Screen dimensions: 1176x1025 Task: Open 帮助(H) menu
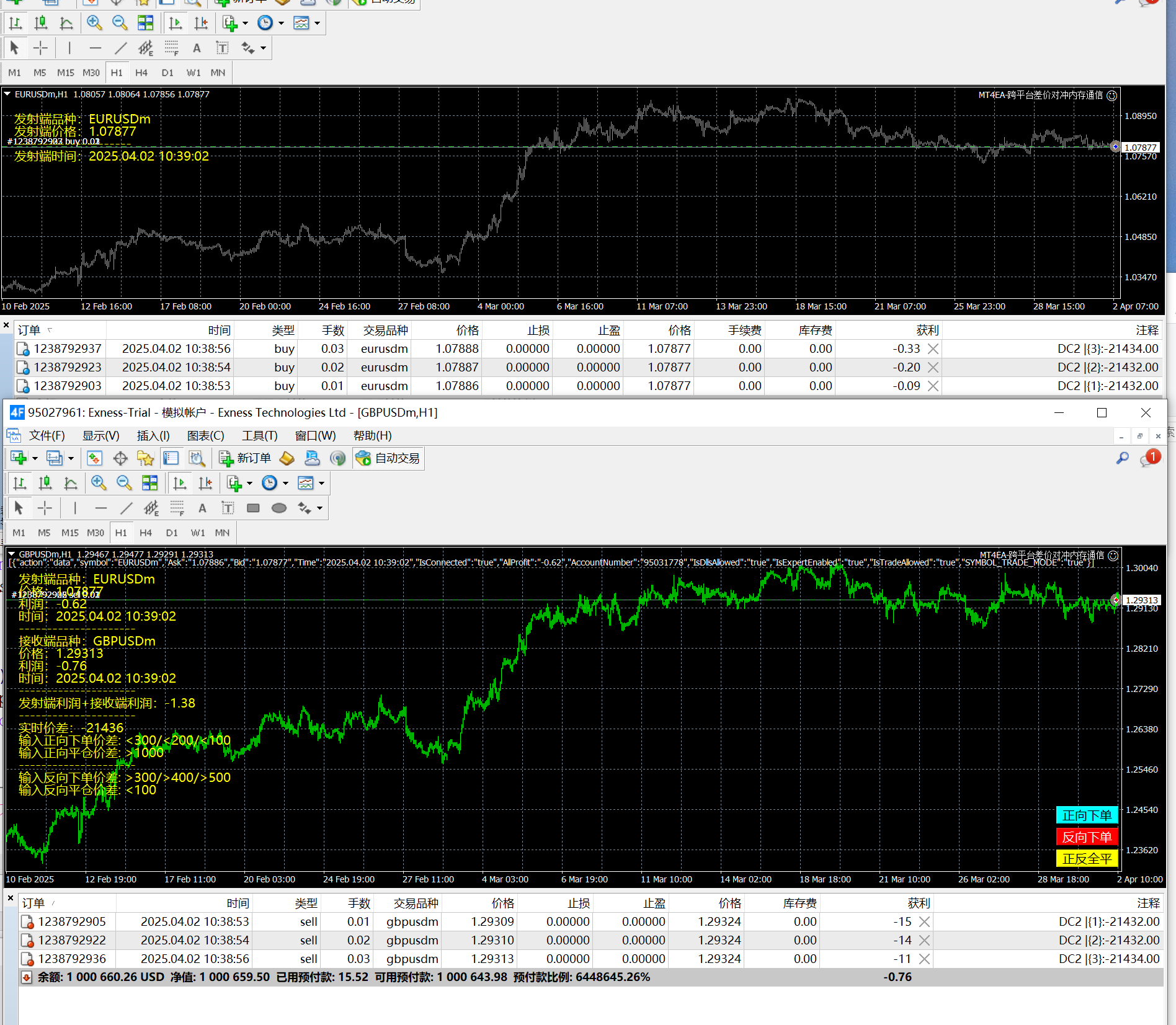[x=373, y=435]
